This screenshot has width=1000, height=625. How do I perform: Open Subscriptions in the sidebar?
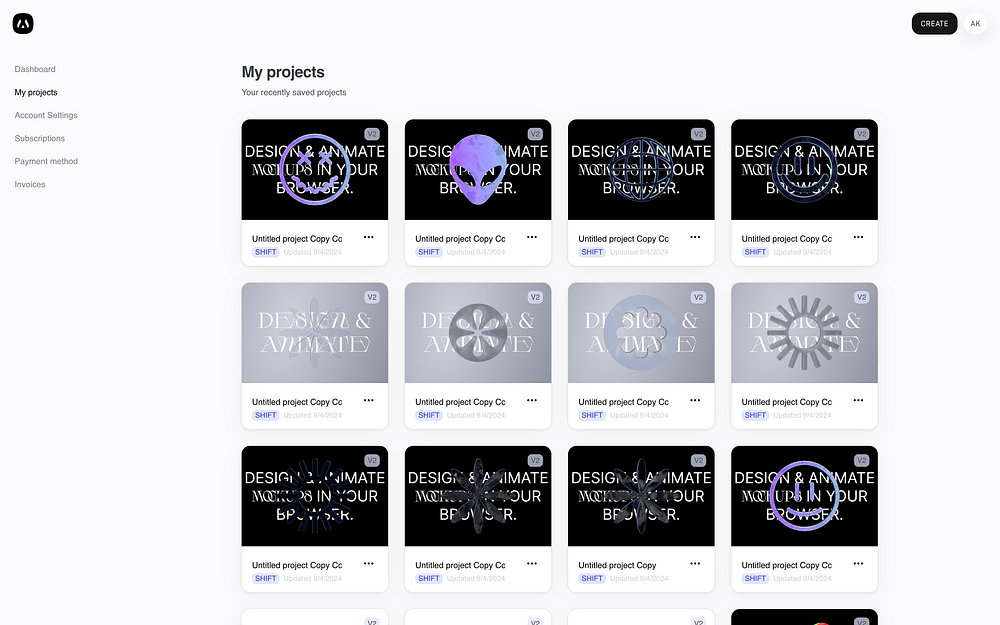[40, 138]
